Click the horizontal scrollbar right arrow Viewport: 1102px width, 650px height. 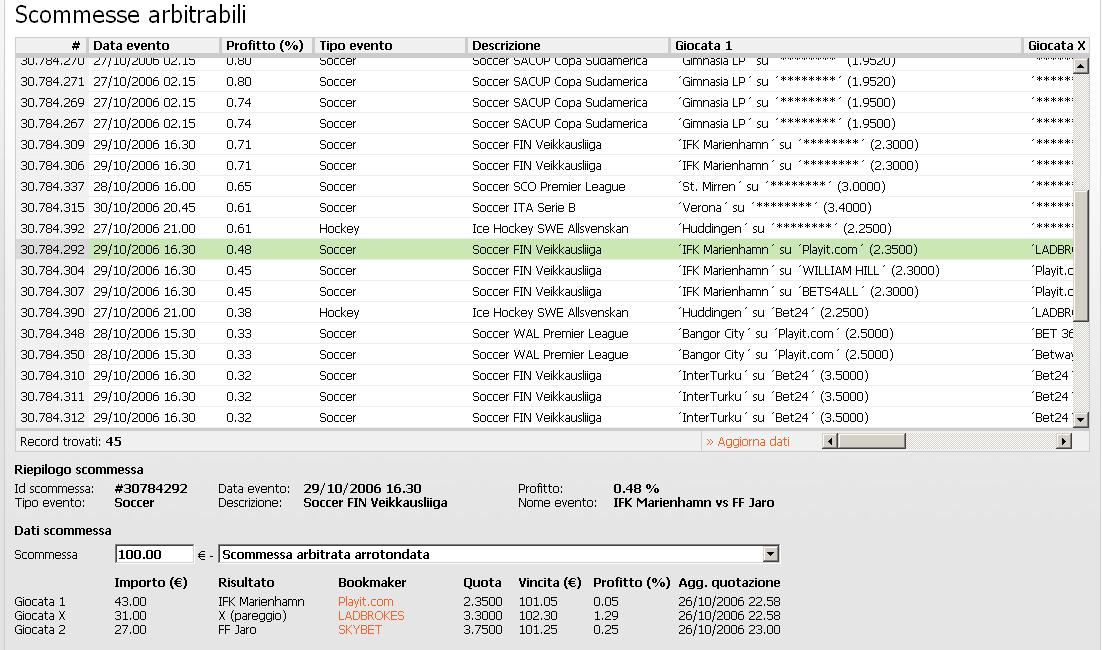(x=1064, y=441)
